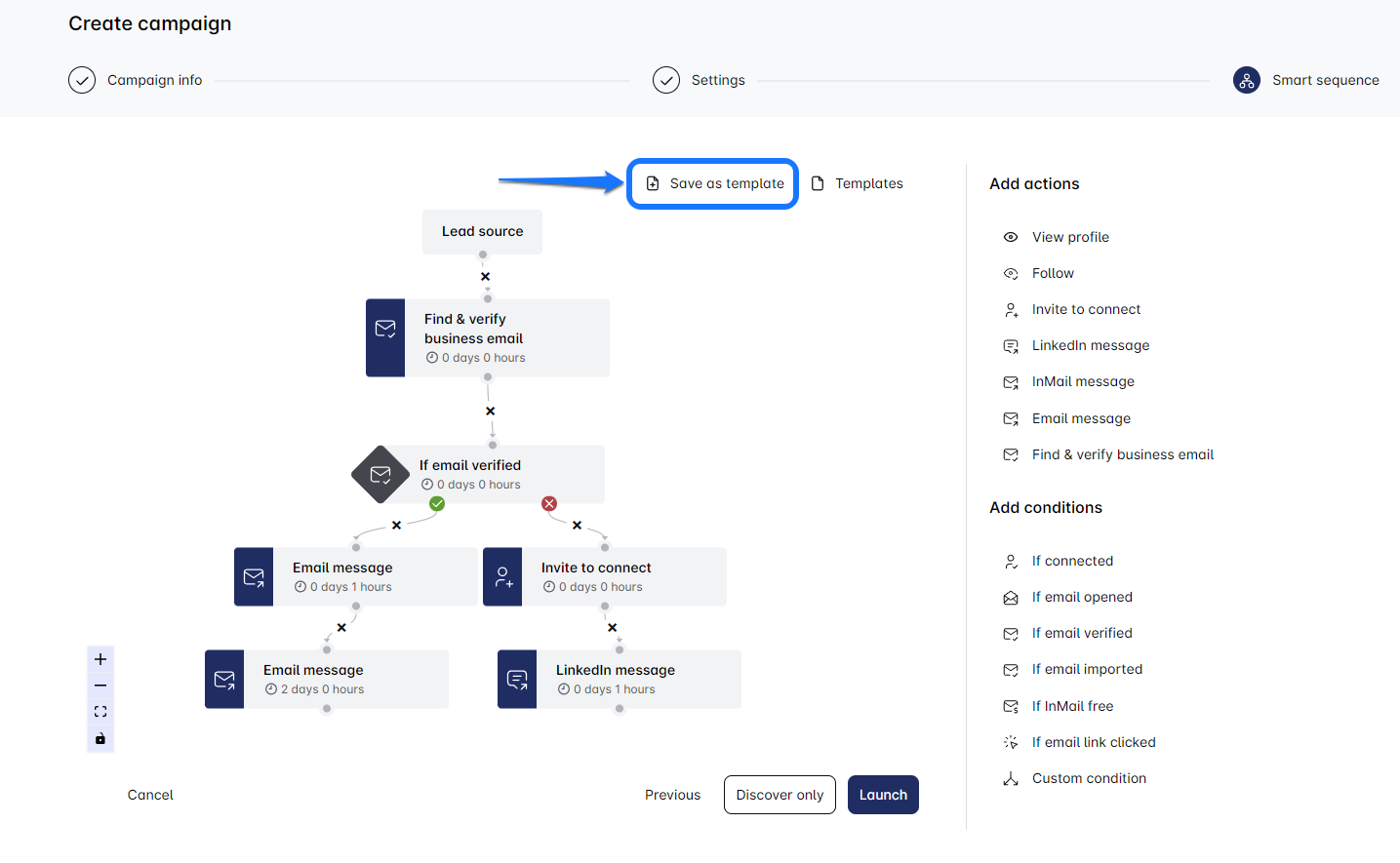
Task: Remove connection below Lead source node
Action: click(485, 277)
